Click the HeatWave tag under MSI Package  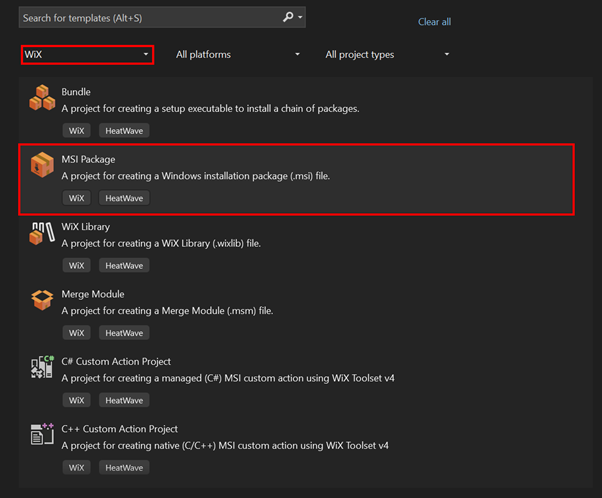click(124, 198)
